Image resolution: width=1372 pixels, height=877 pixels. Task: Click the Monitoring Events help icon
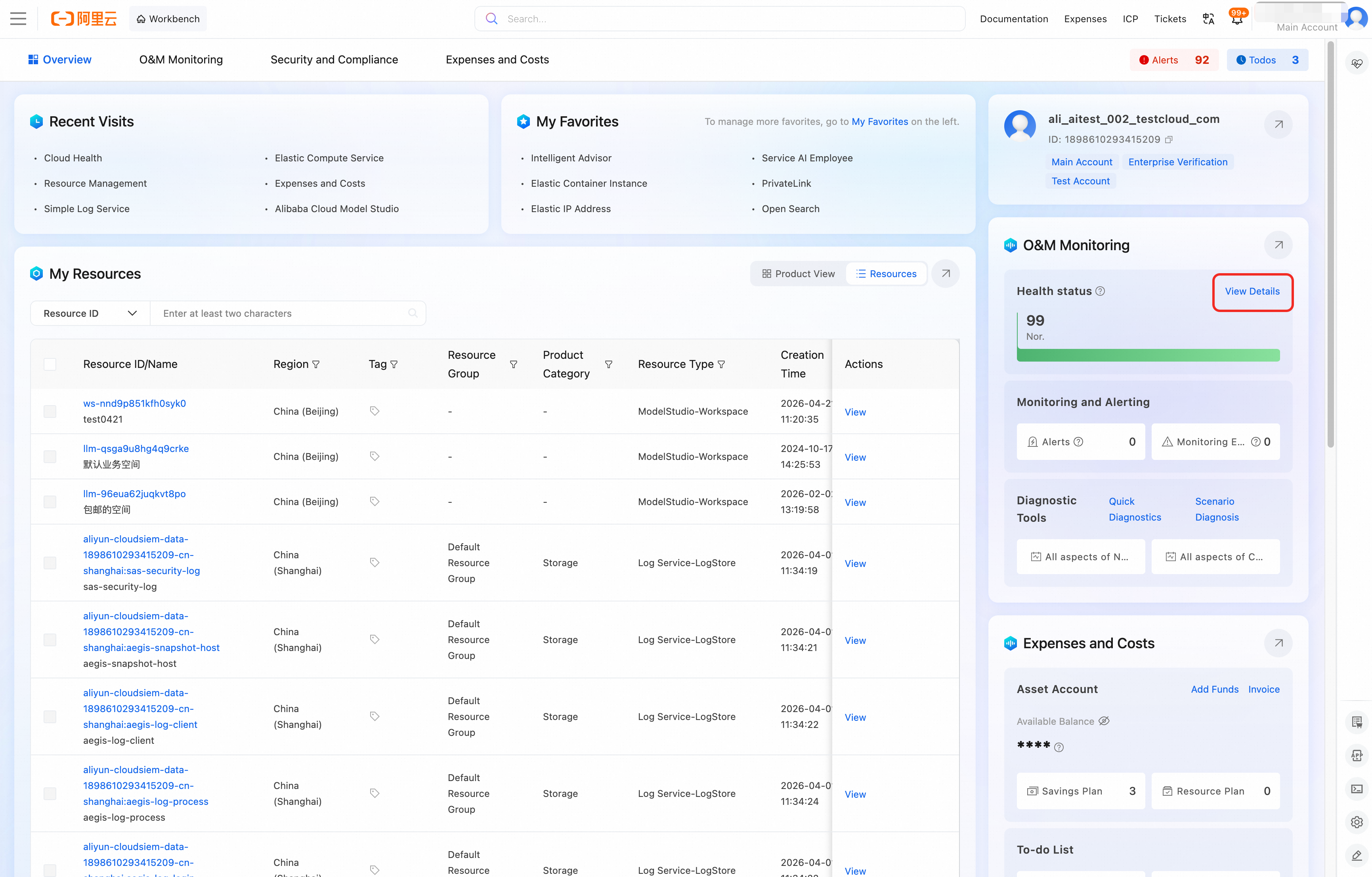(1256, 442)
